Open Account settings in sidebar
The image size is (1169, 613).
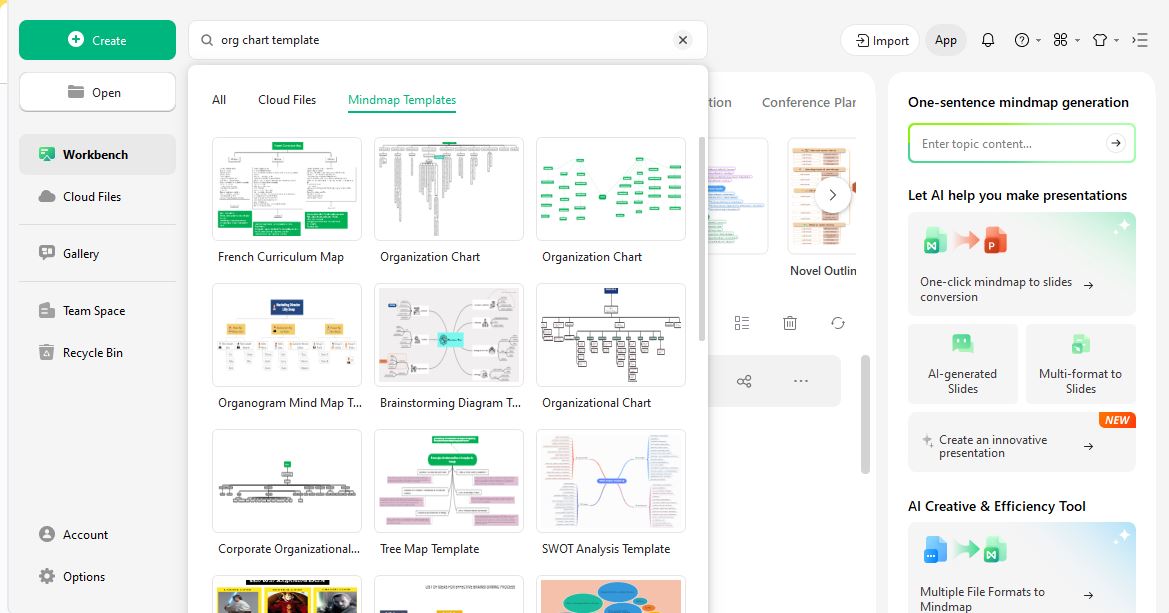97,535
